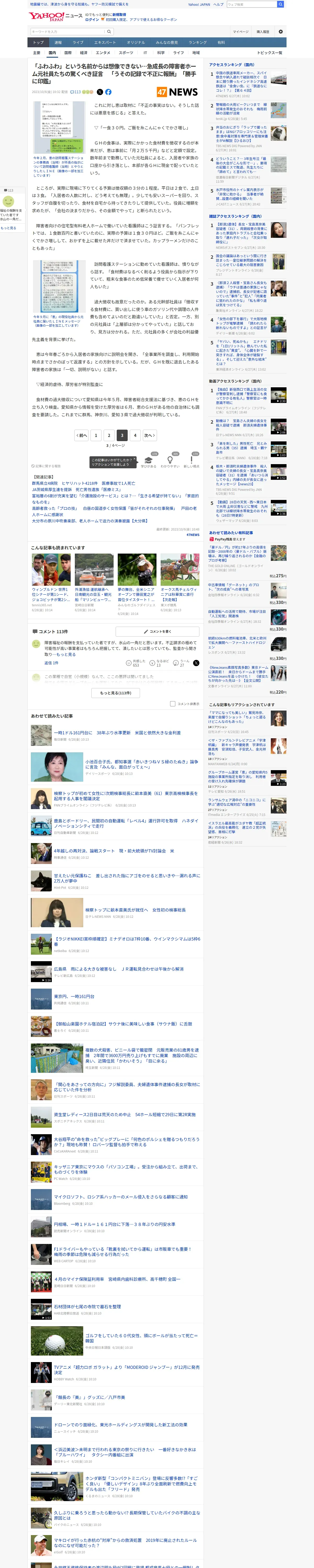
Task: Open the エキスパート navigation tab
Action: (x=105, y=43)
